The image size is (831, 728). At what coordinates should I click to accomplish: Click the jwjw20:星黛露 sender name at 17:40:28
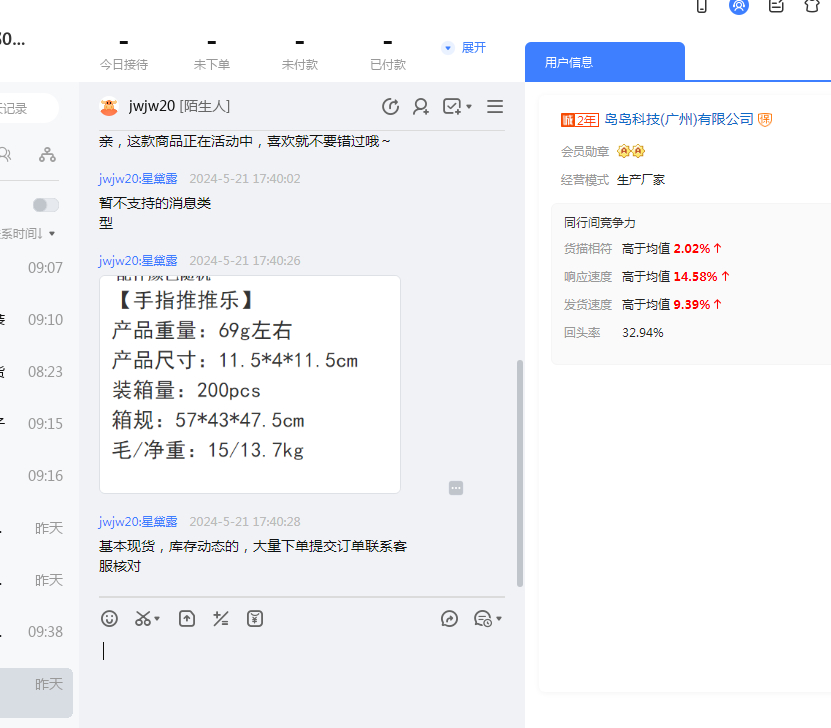138,522
